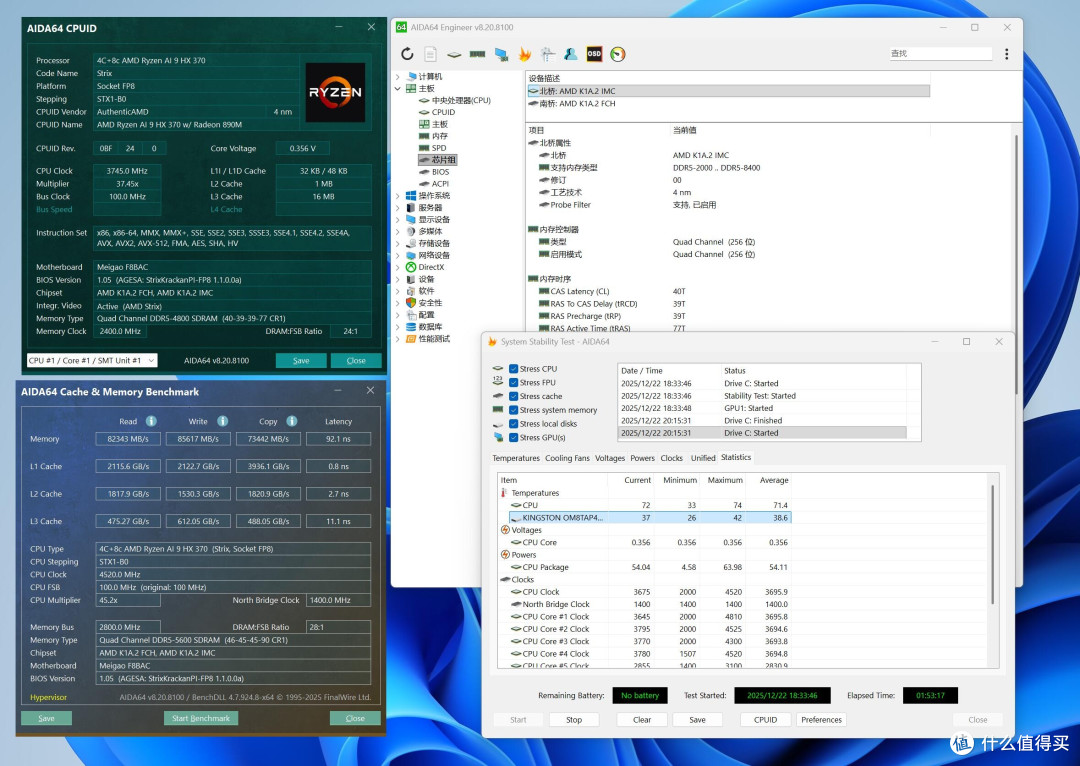
Task: Select the 性能测试 benchmark icon in tree
Action: point(411,339)
